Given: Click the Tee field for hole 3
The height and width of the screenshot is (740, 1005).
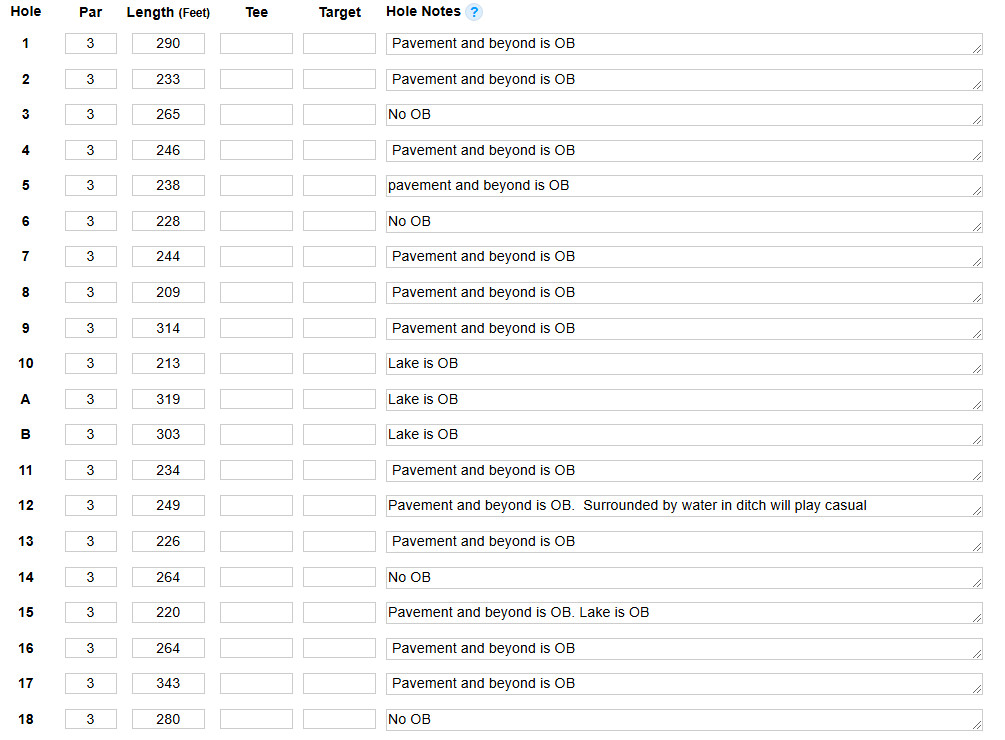Looking at the screenshot, I should click(256, 115).
